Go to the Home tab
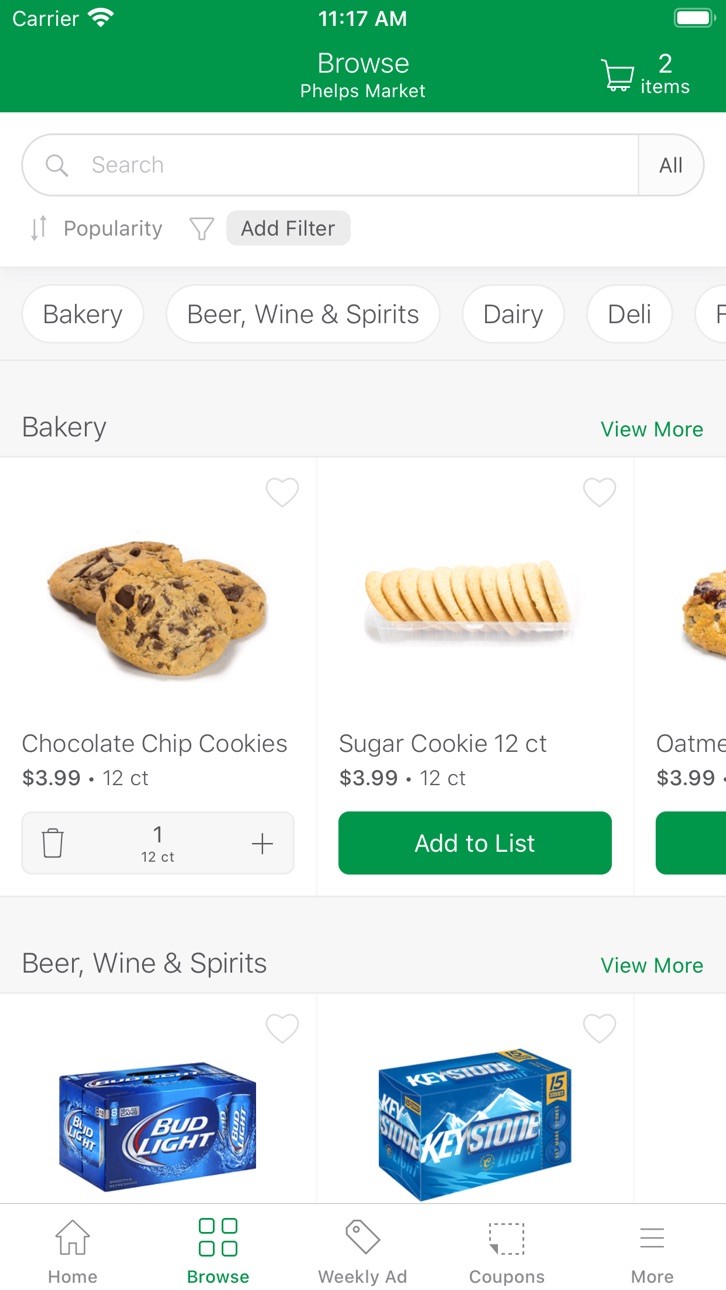 [x=73, y=1250]
